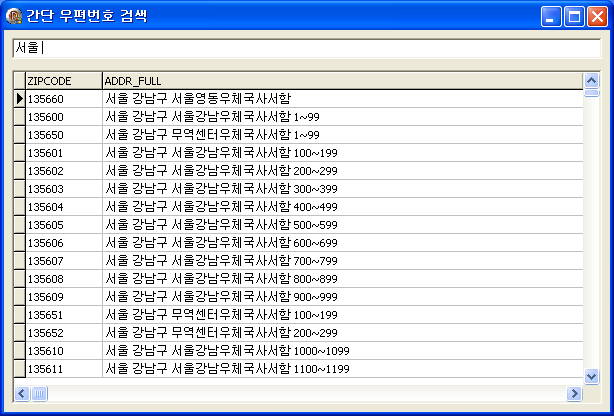Minimize the 간단 우편번호 검색 window
The height and width of the screenshot is (416, 614).
point(551,16)
